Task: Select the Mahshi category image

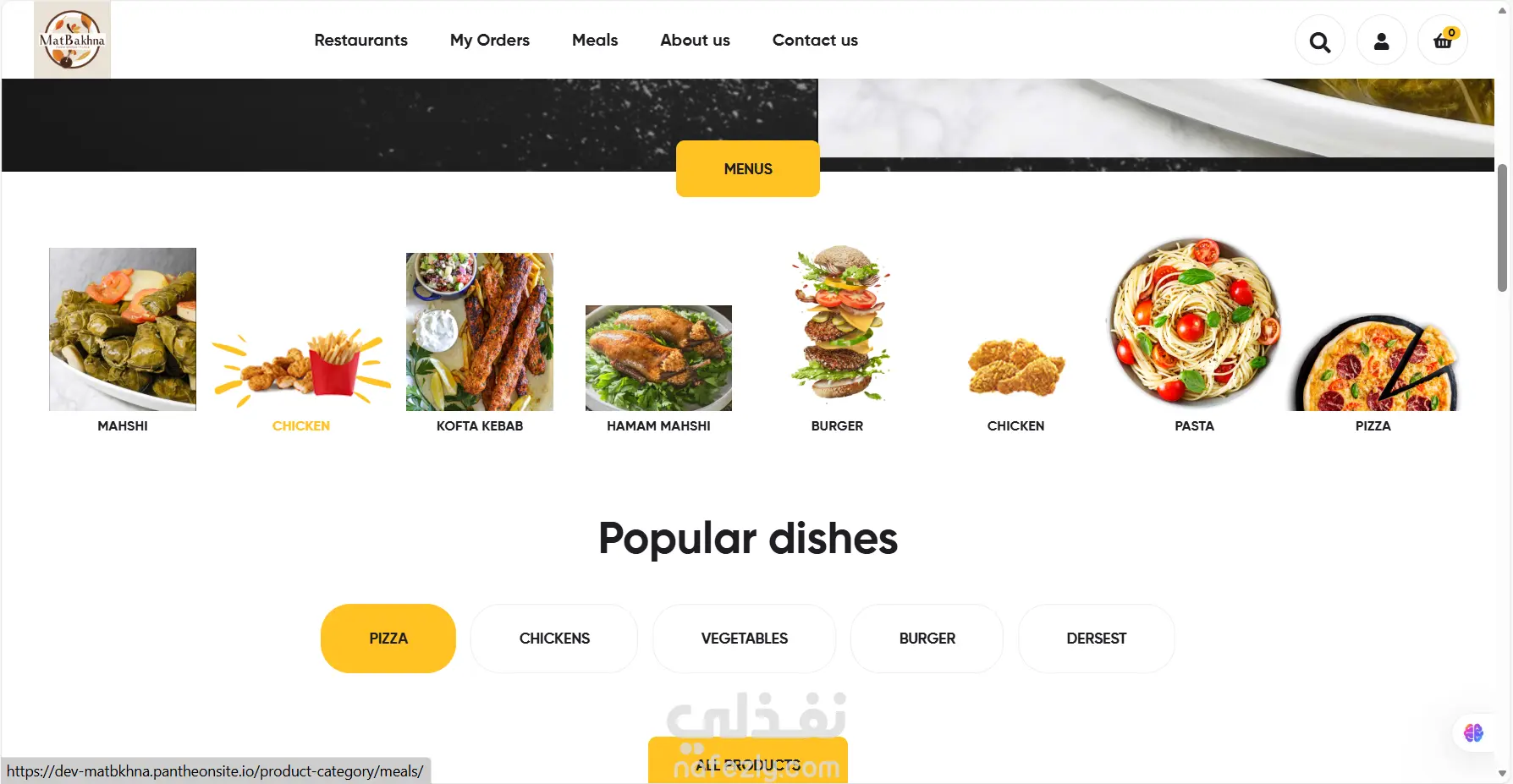Action: [123, 329]
